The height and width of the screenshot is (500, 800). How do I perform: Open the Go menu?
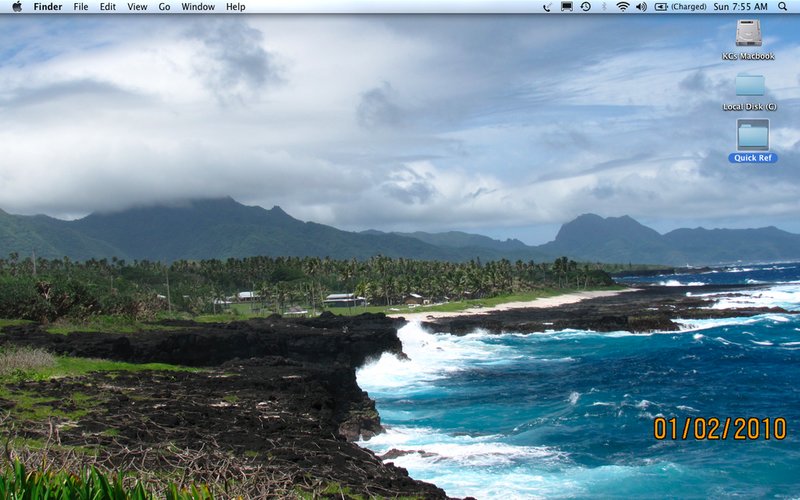(164, 7)
